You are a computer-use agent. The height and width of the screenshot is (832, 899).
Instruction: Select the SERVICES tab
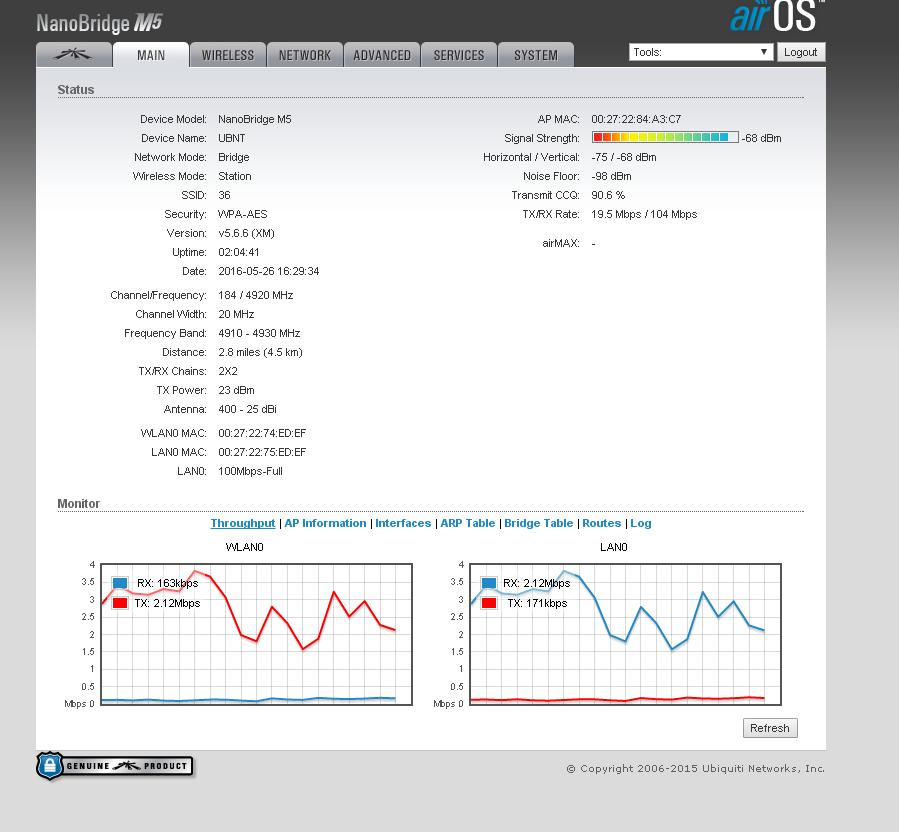tap(459, 55)
